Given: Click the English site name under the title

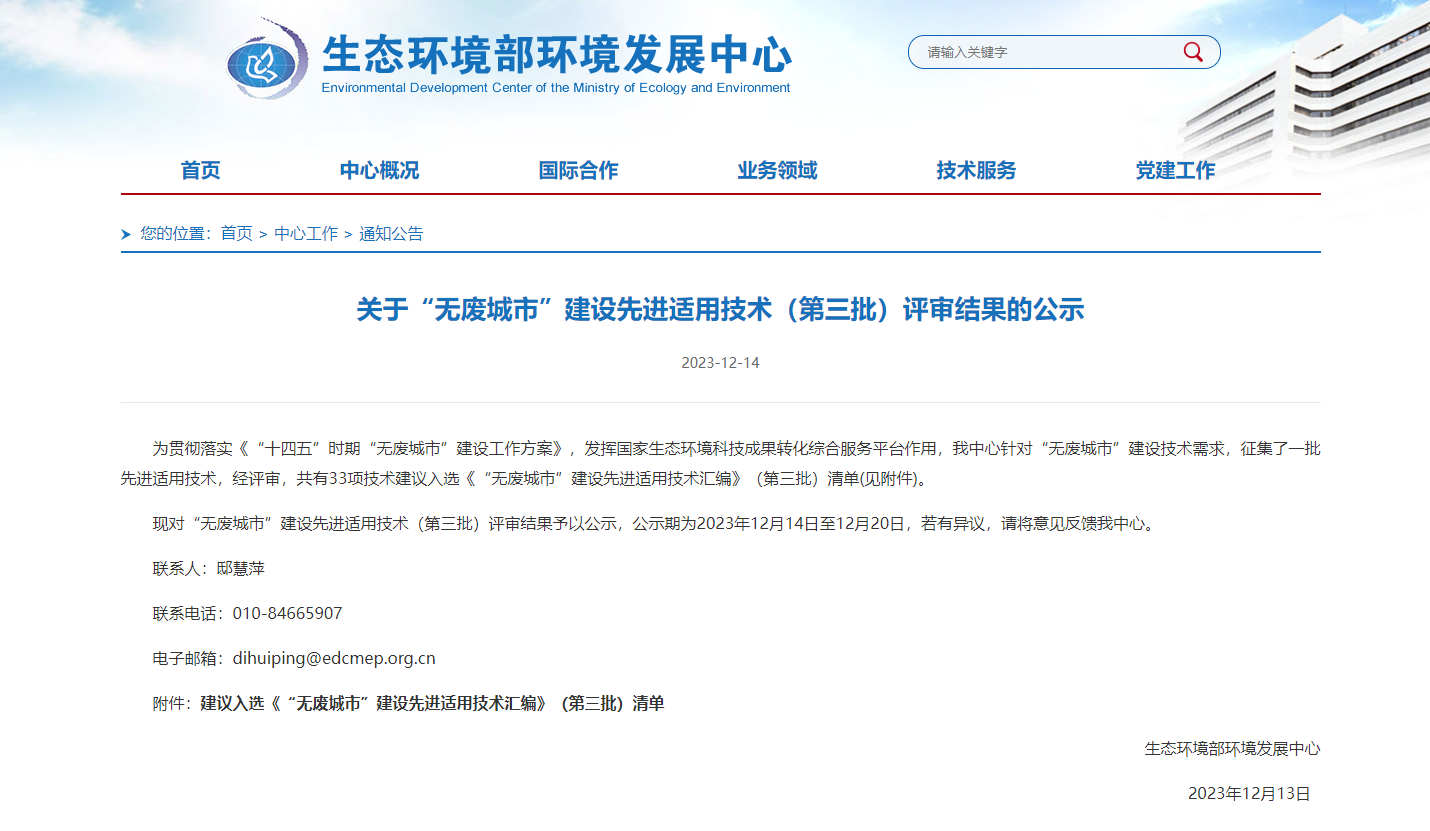Looking at the screenshot, I should (x=556, y=88).
